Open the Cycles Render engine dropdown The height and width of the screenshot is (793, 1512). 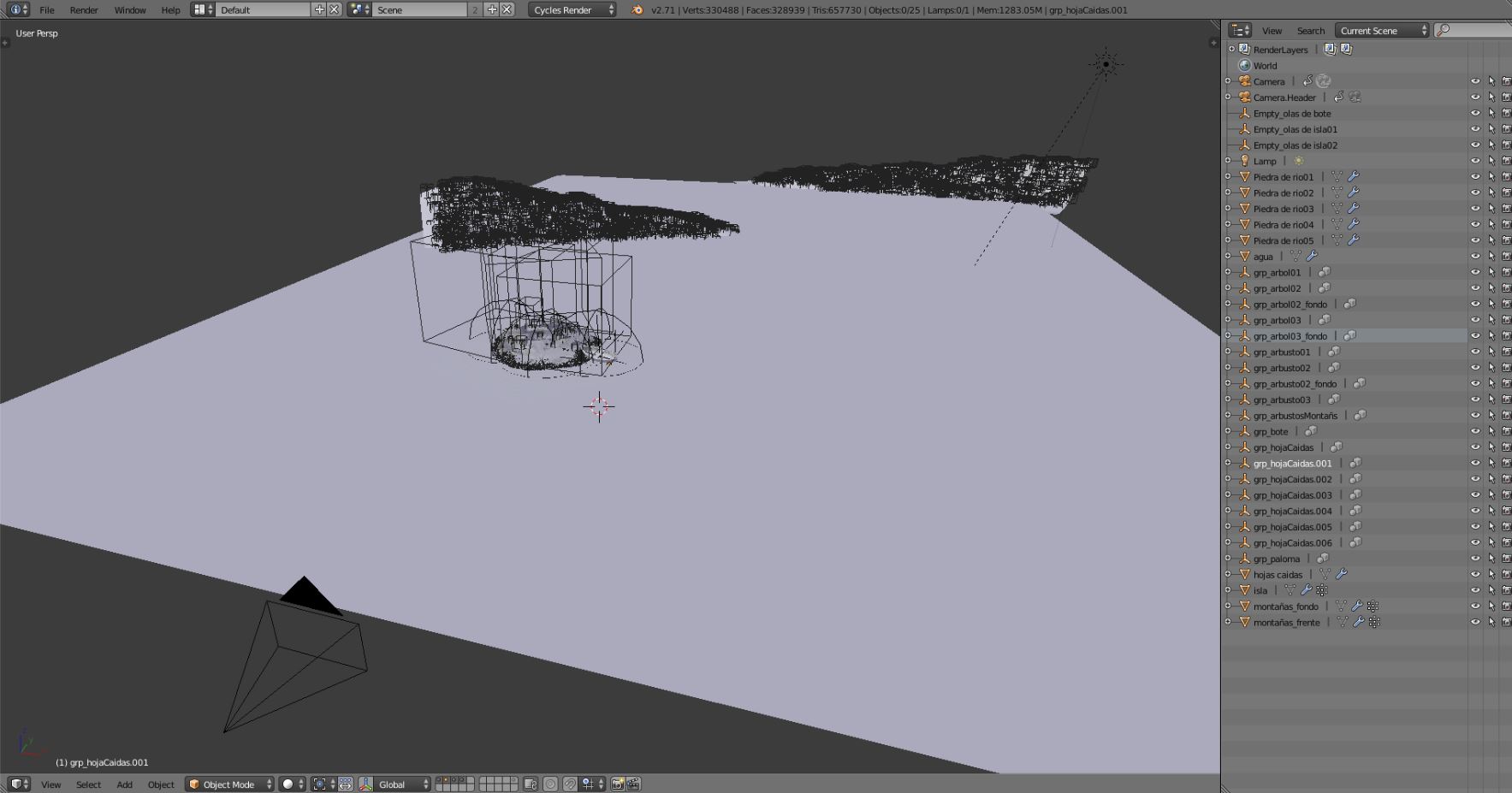(572, 10)
